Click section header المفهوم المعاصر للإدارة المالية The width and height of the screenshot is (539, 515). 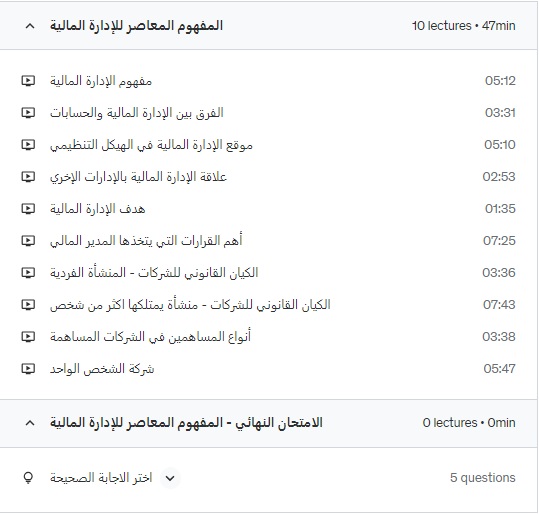(136, 26)
